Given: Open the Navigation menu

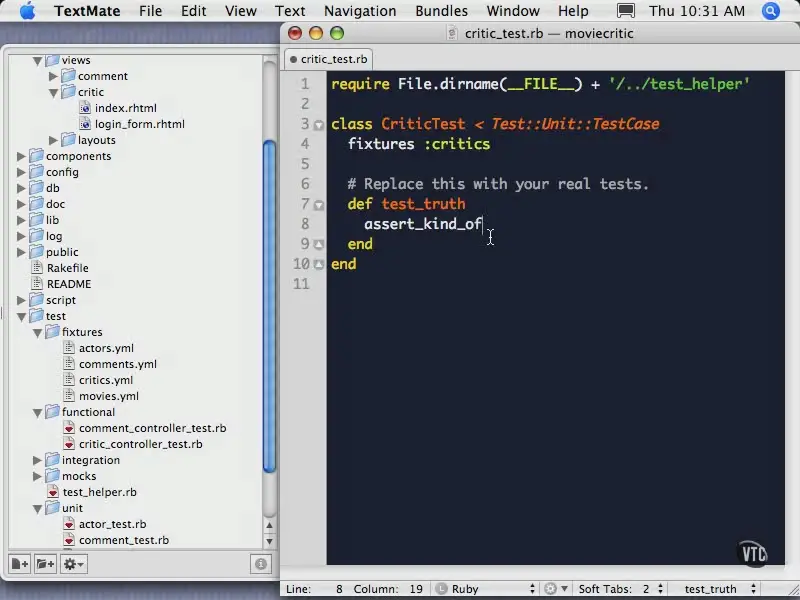Looking at the screenshot, I should [360, 11].
